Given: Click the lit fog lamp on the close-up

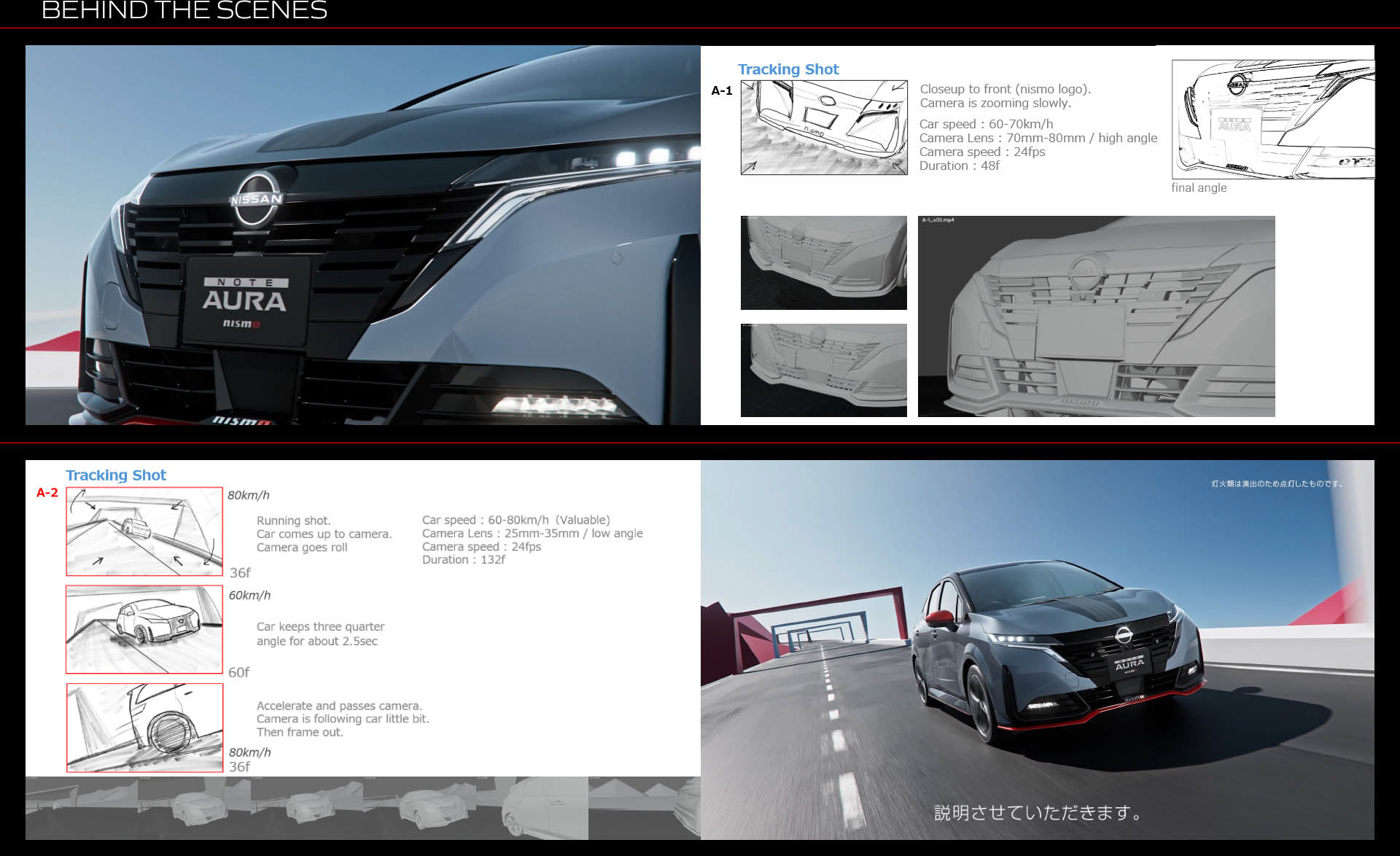Looking at the screenshot, I should [554, 403].
